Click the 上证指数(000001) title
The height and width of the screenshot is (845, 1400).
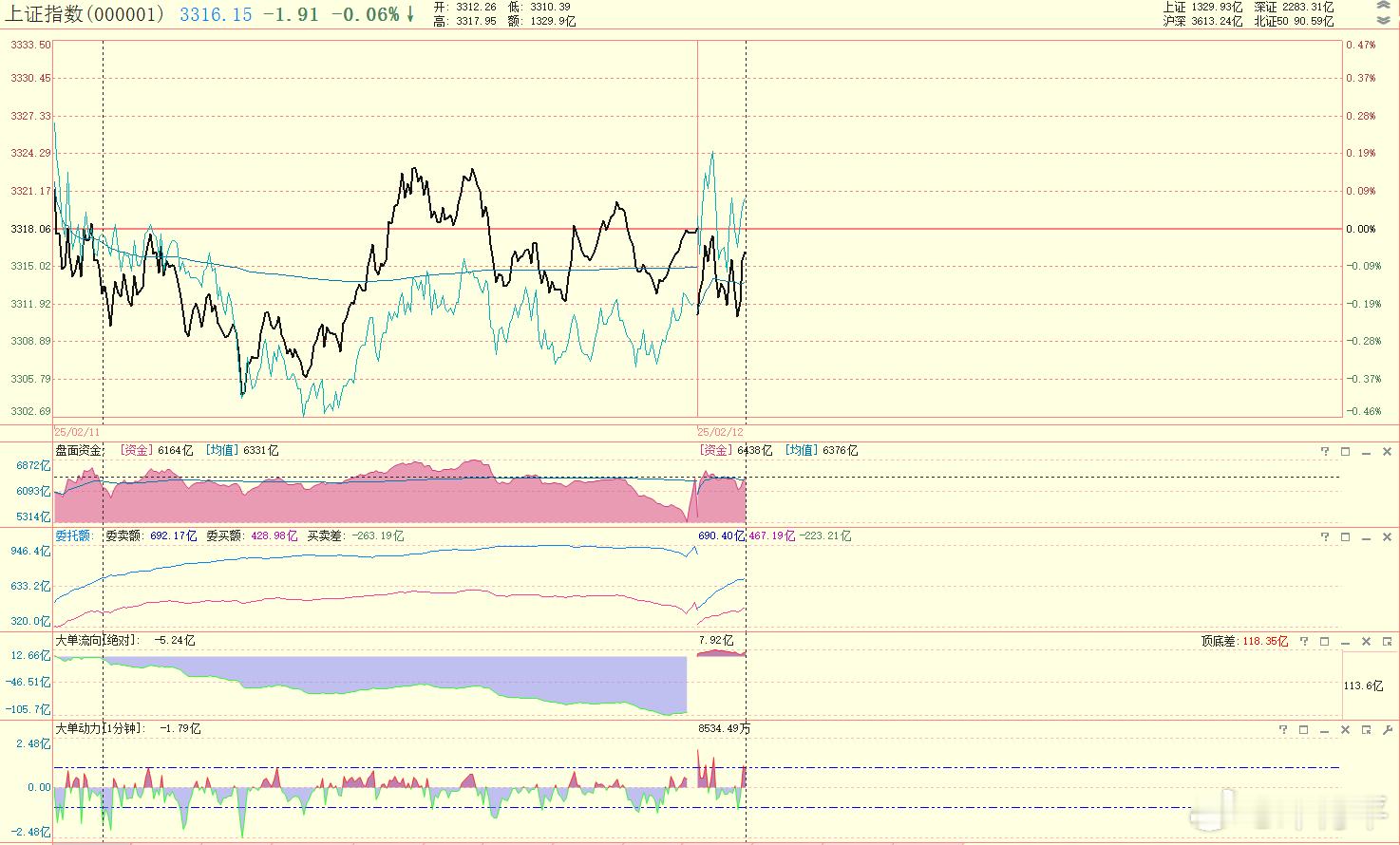85,14
